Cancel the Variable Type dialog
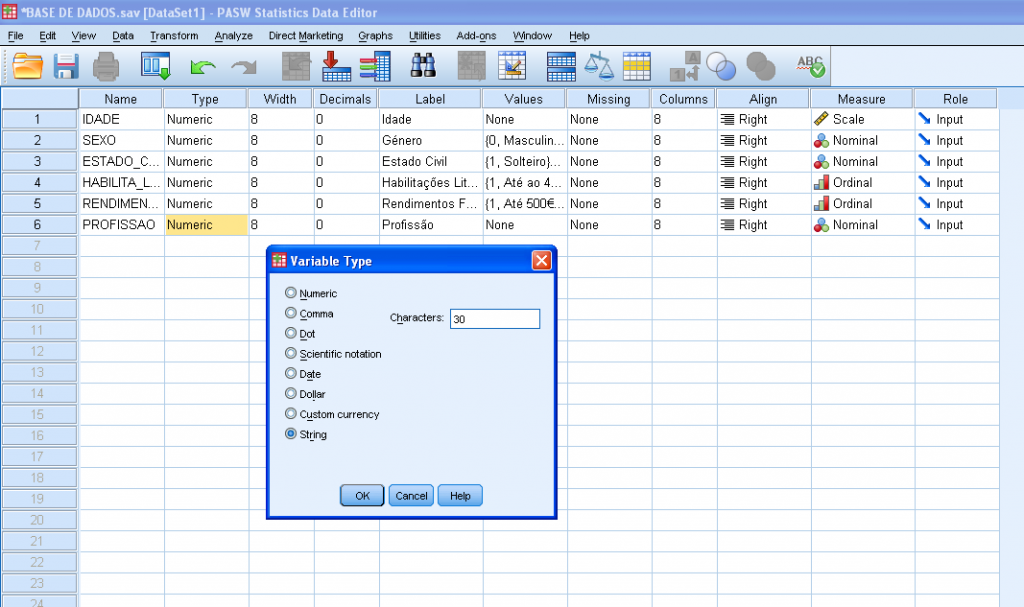 click(410, 495)
